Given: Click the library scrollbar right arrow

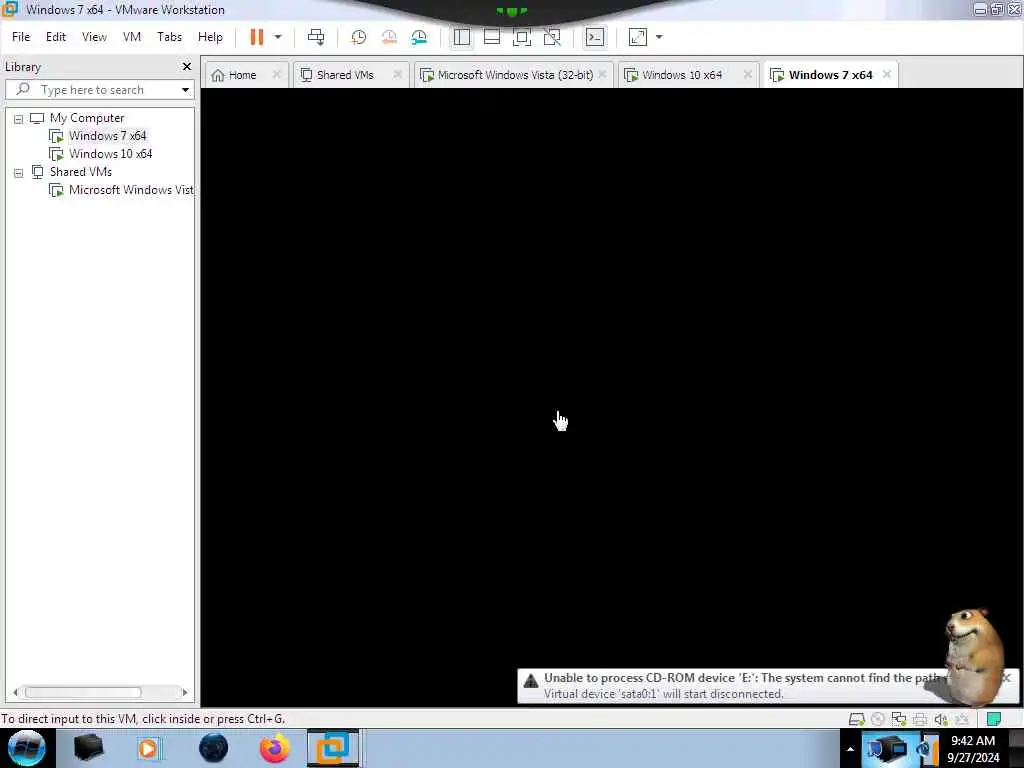Looking at the screenshot, I should point(185,692).
